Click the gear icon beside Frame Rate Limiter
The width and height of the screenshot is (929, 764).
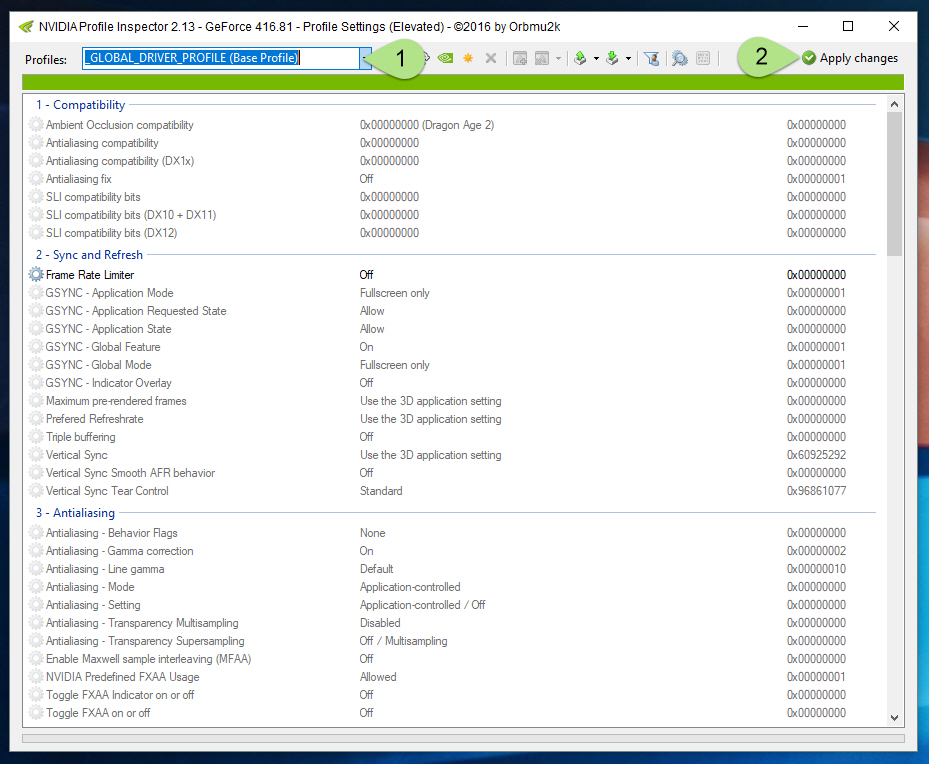(37, 275)
